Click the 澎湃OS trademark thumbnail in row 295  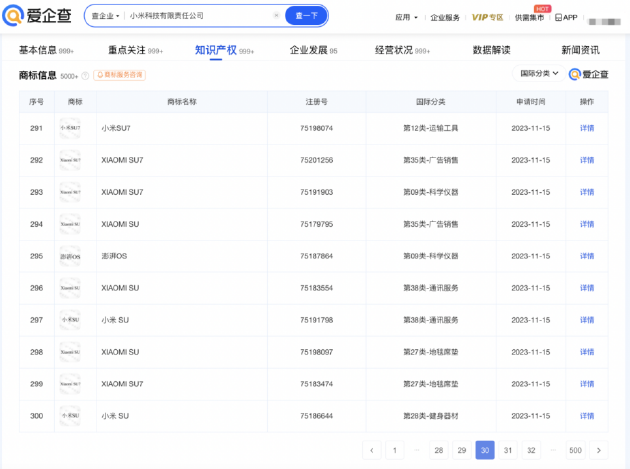click(x=70, y=256)
